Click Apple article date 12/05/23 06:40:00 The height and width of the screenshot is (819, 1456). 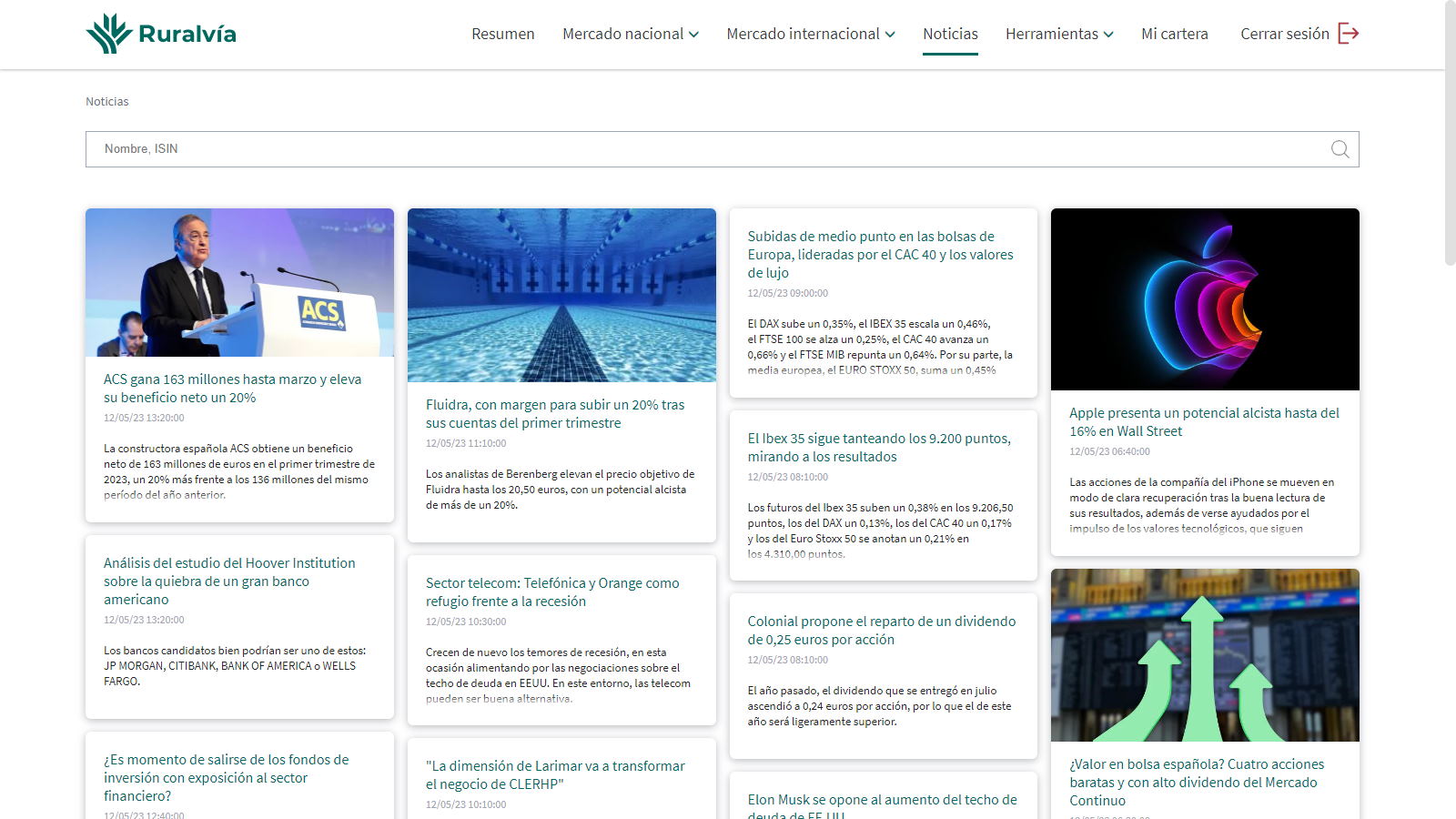click(x=1109, y=452)
